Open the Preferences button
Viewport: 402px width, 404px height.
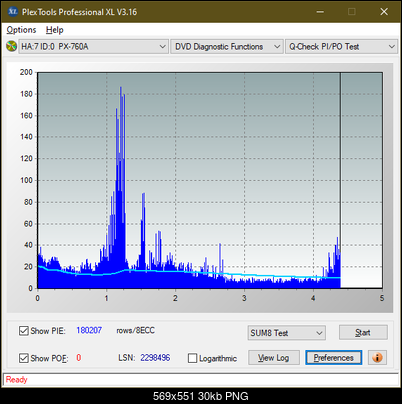334,358
